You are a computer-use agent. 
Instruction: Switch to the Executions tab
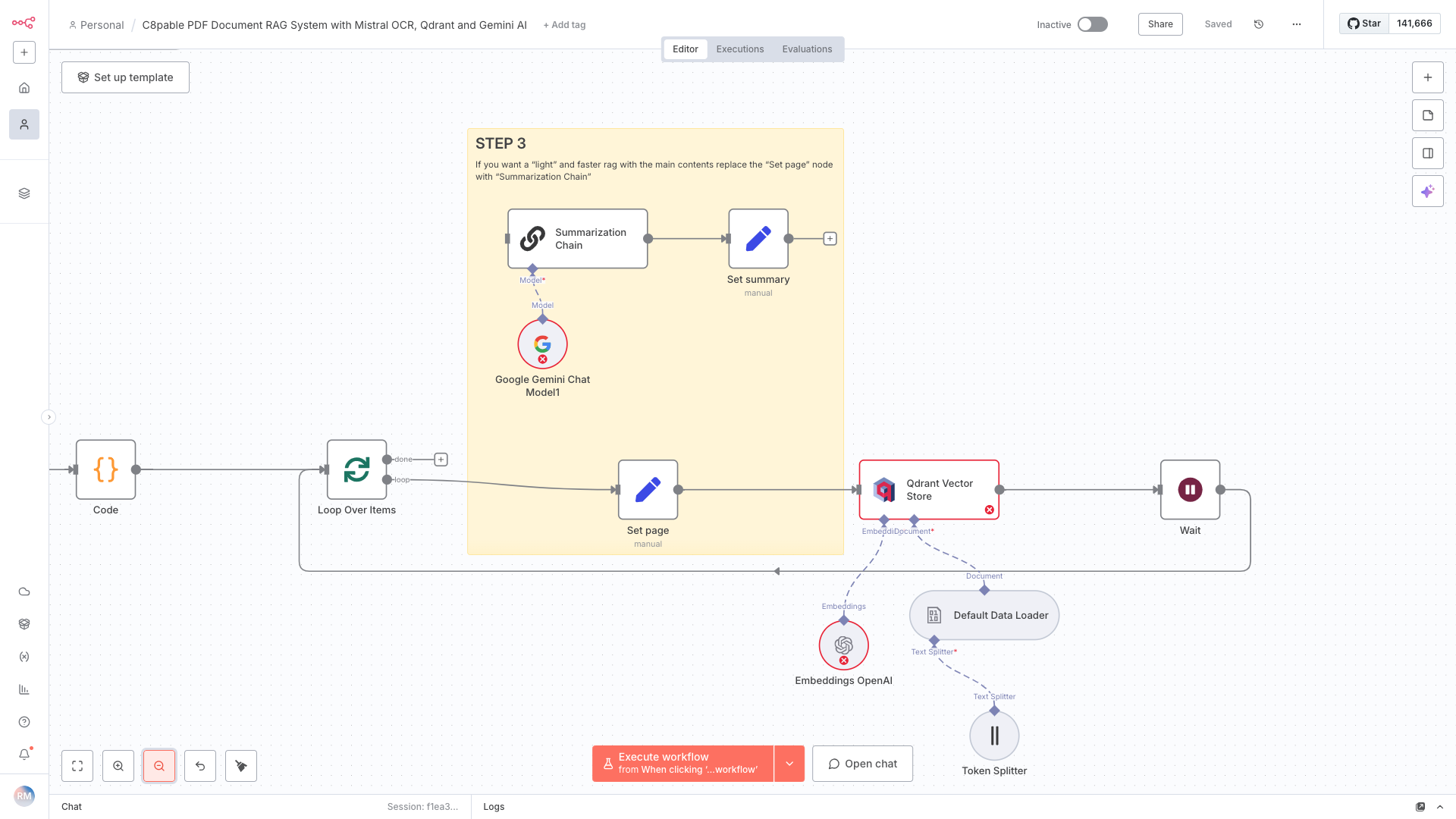point(739,49)
